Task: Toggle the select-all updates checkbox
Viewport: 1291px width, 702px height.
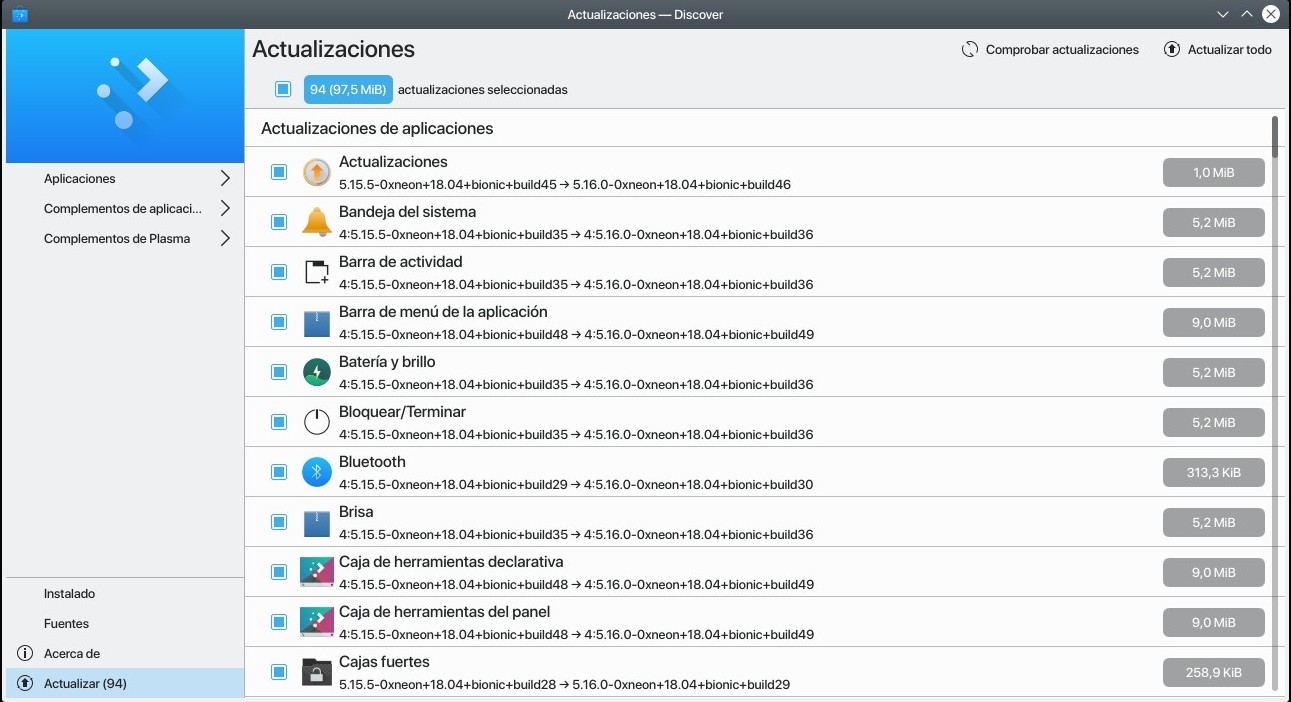Action: 283,89
